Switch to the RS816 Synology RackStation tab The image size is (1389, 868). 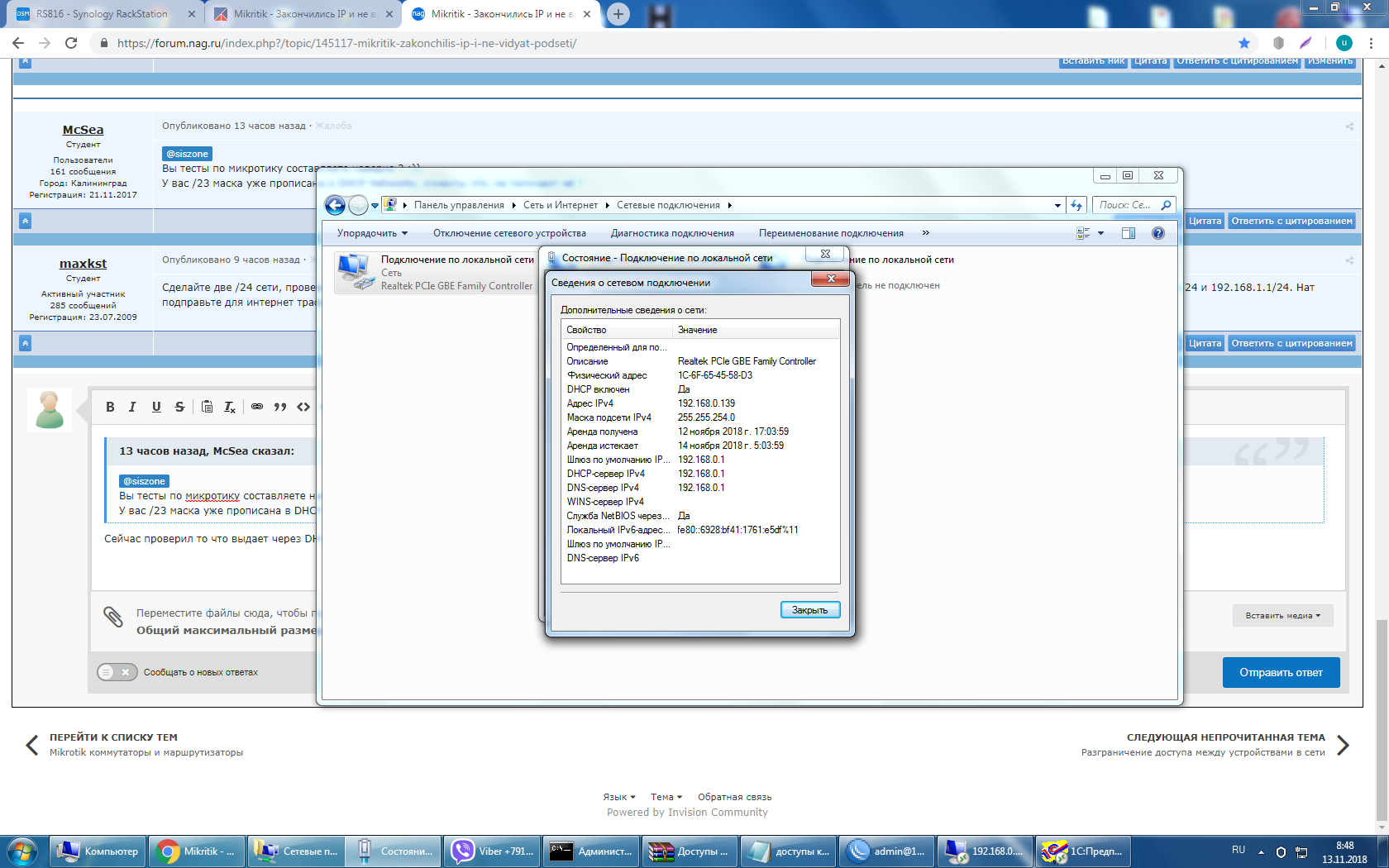pyautogui.click(x=102, y=14)
